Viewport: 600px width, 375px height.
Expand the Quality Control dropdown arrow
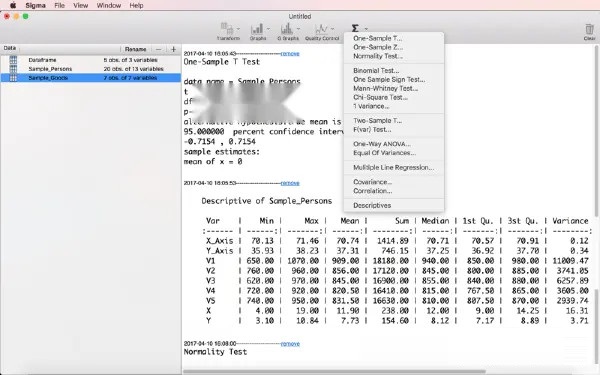pyautogui.click(x=332, y=29)
